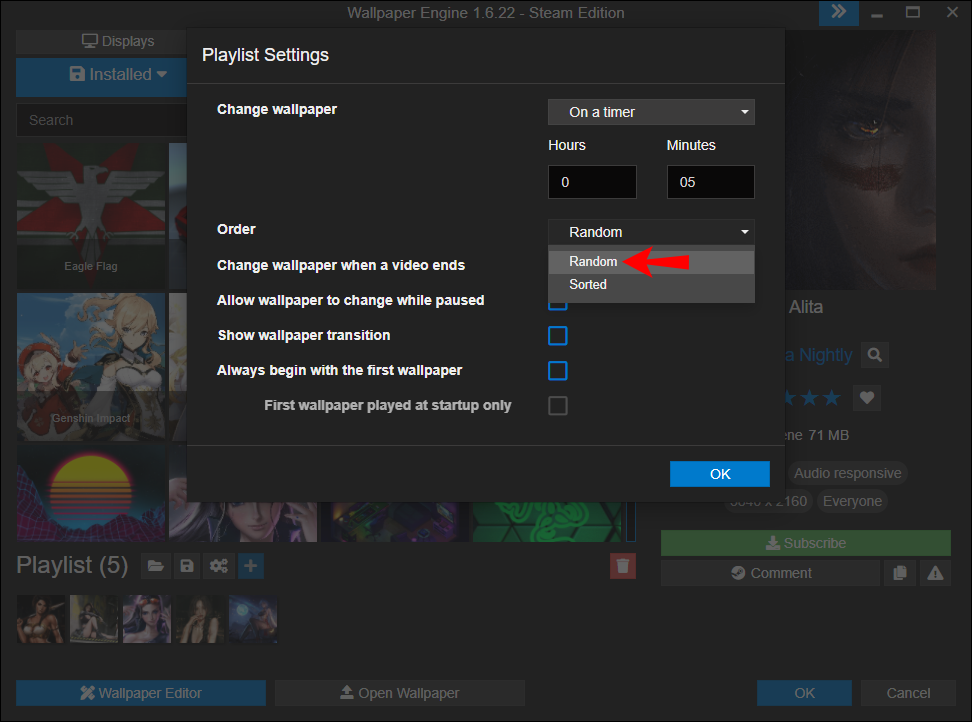Open playlist from folder icon

point(156,566)
